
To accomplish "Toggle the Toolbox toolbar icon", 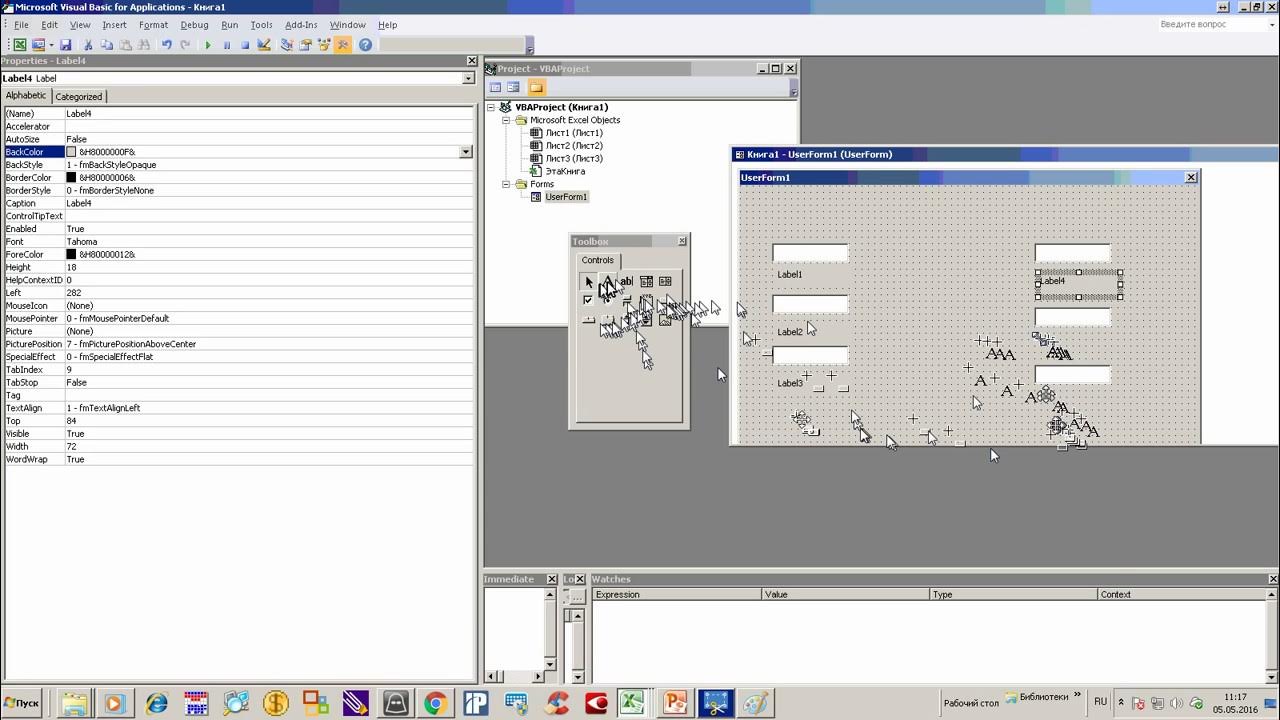I will click(x=343, y=45).
